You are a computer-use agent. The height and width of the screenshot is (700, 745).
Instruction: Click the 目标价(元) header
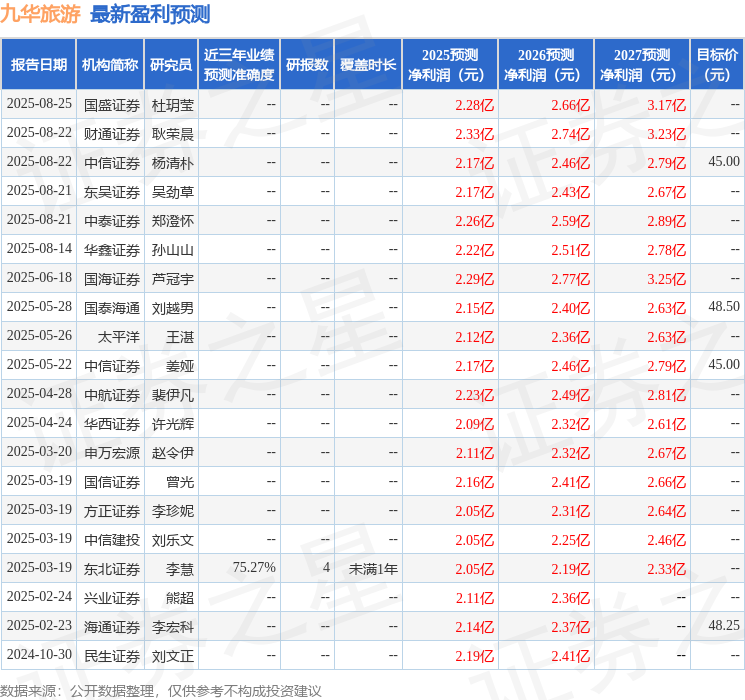[717, 65]
